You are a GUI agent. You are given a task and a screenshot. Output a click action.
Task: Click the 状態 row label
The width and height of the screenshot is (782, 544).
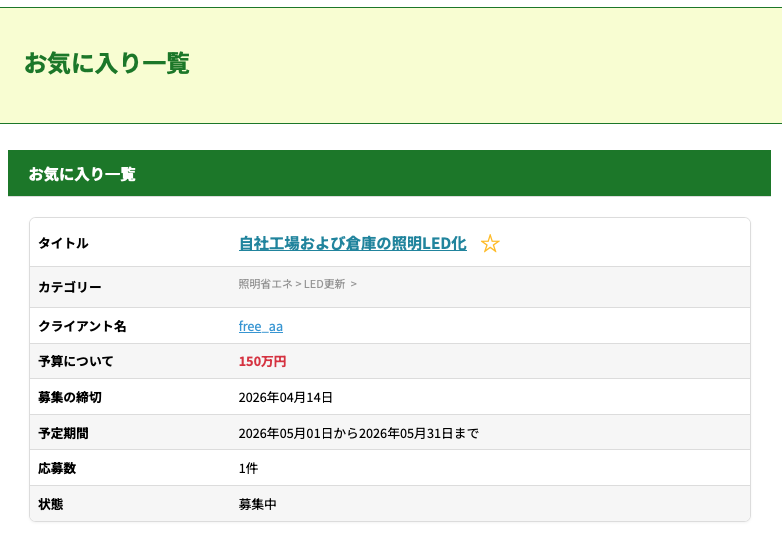point(50,504)
